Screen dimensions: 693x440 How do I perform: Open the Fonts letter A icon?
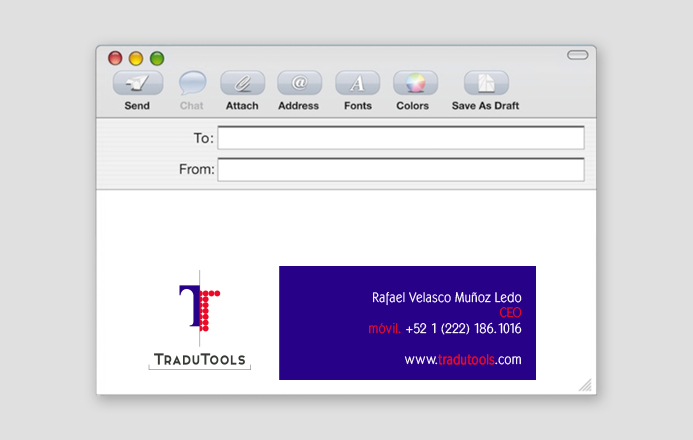358,83
